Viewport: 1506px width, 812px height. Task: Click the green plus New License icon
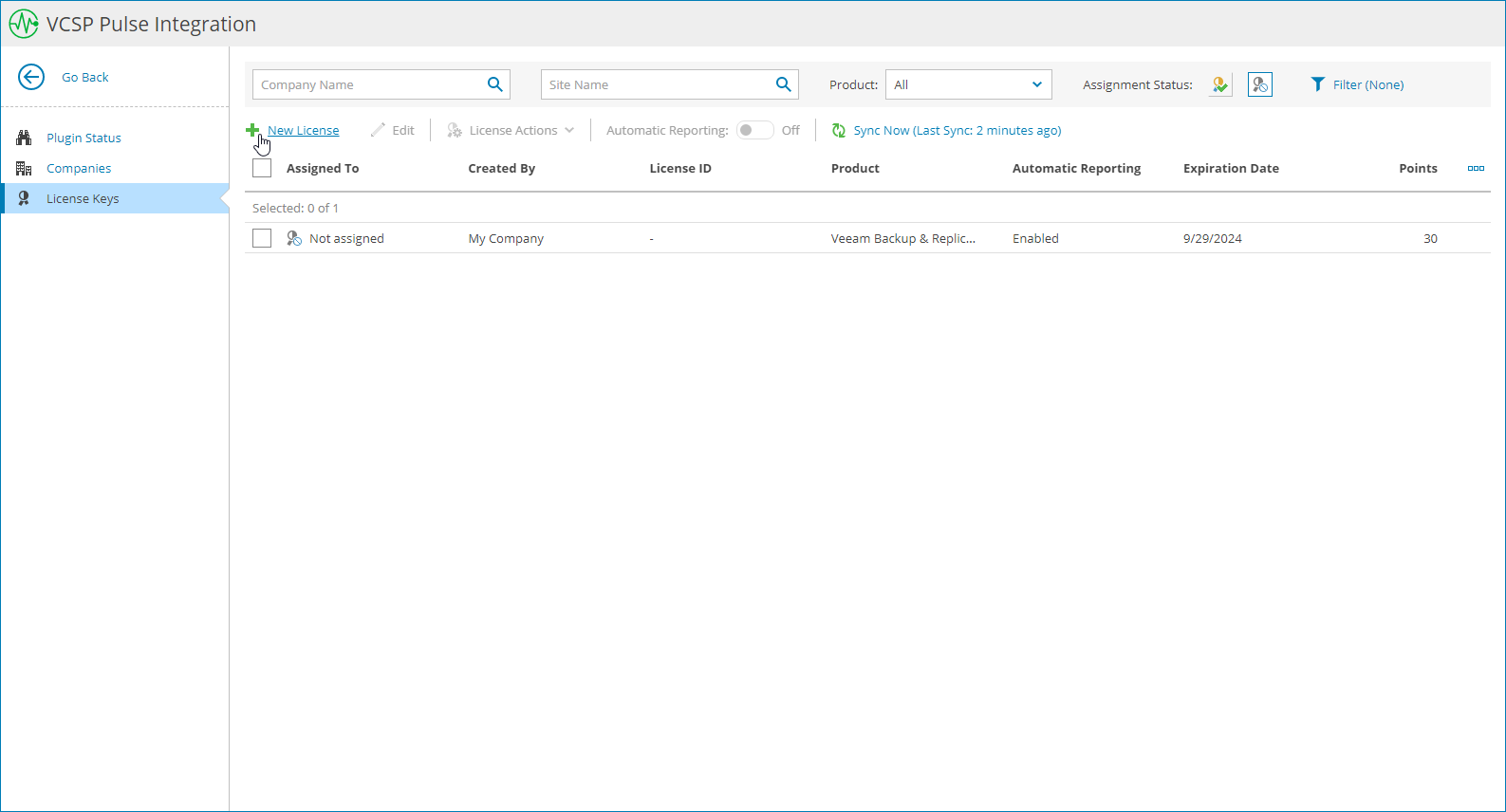[x=252, y=130]
